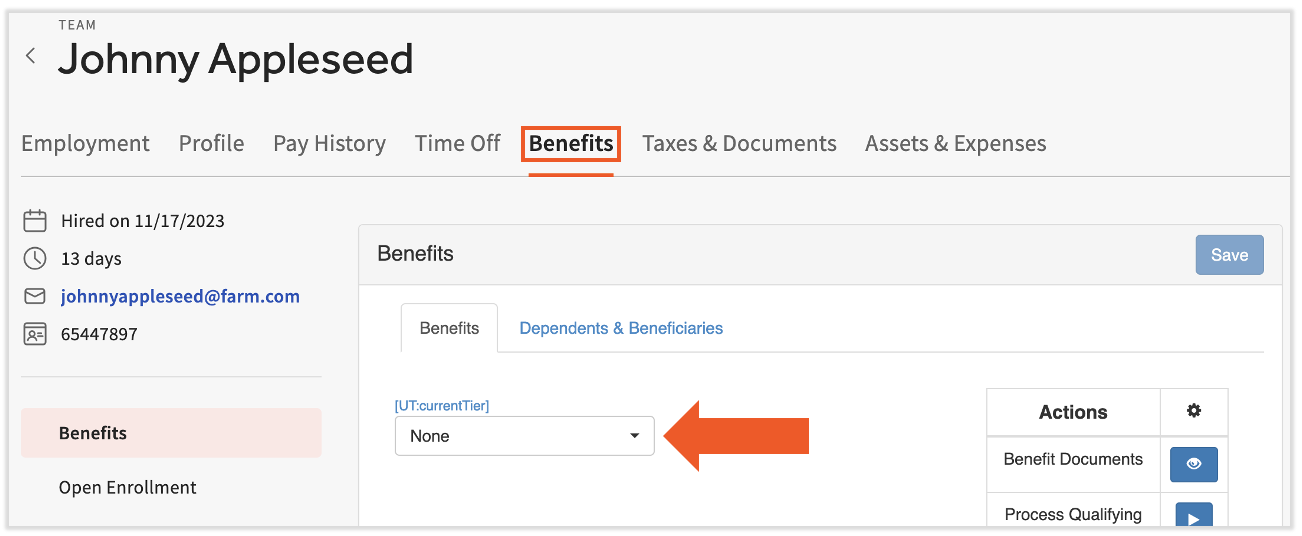Click the johnnyappleseed@farm.com email link

(180, 297)
